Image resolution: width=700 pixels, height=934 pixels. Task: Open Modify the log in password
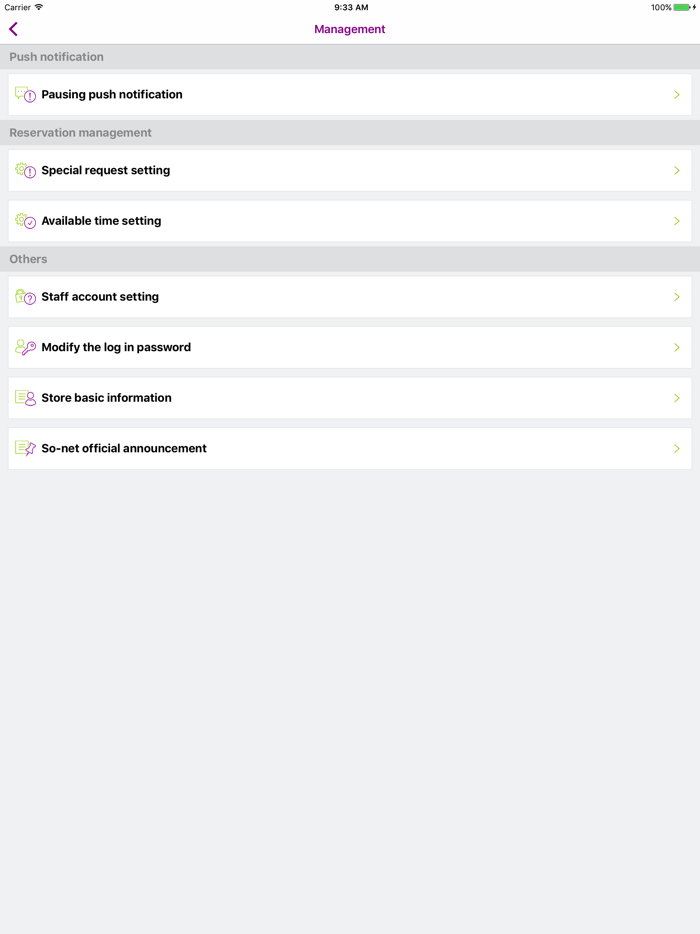click(x=350, y=347)
